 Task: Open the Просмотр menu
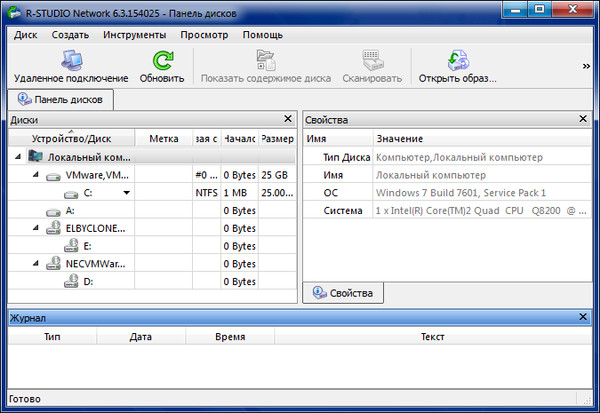[204, 35]
